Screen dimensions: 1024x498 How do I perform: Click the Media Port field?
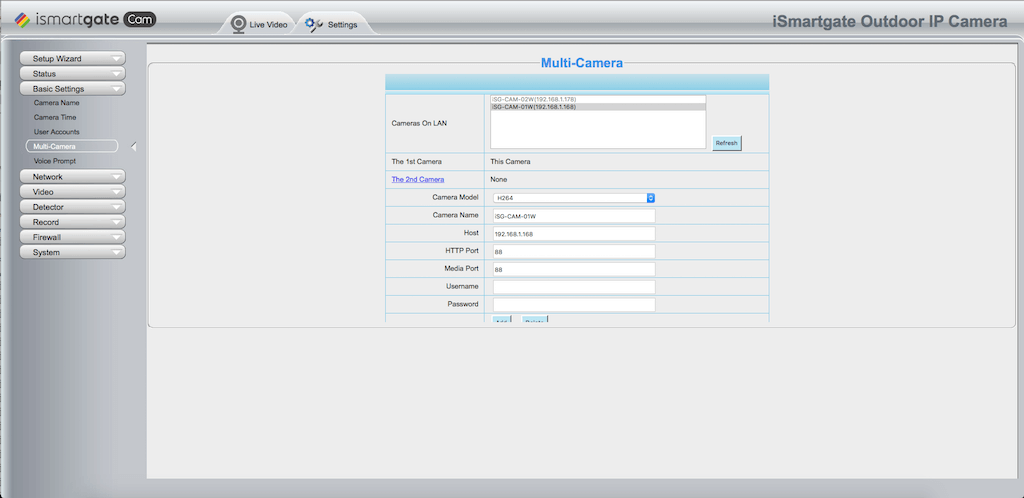[x=574, y=269]
